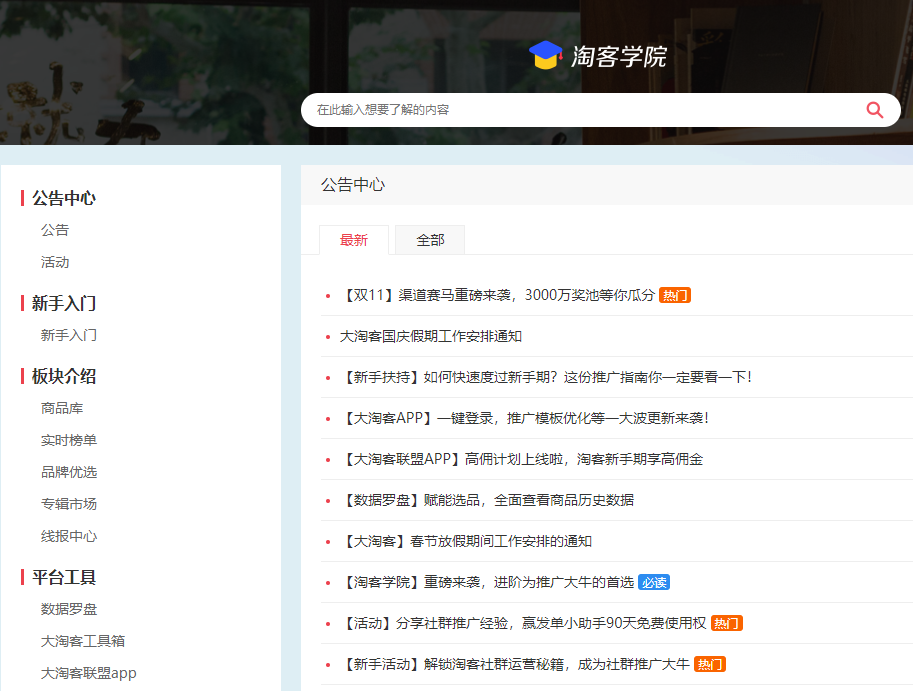Open 实时榜单 sidebar entry

point(69,440)
